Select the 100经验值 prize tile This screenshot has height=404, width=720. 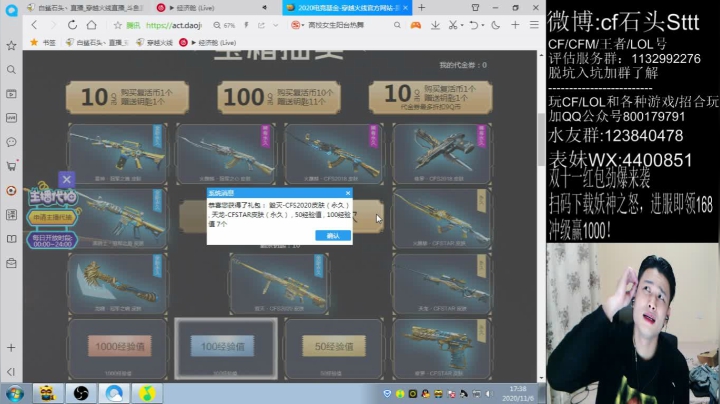click(226, 348)
